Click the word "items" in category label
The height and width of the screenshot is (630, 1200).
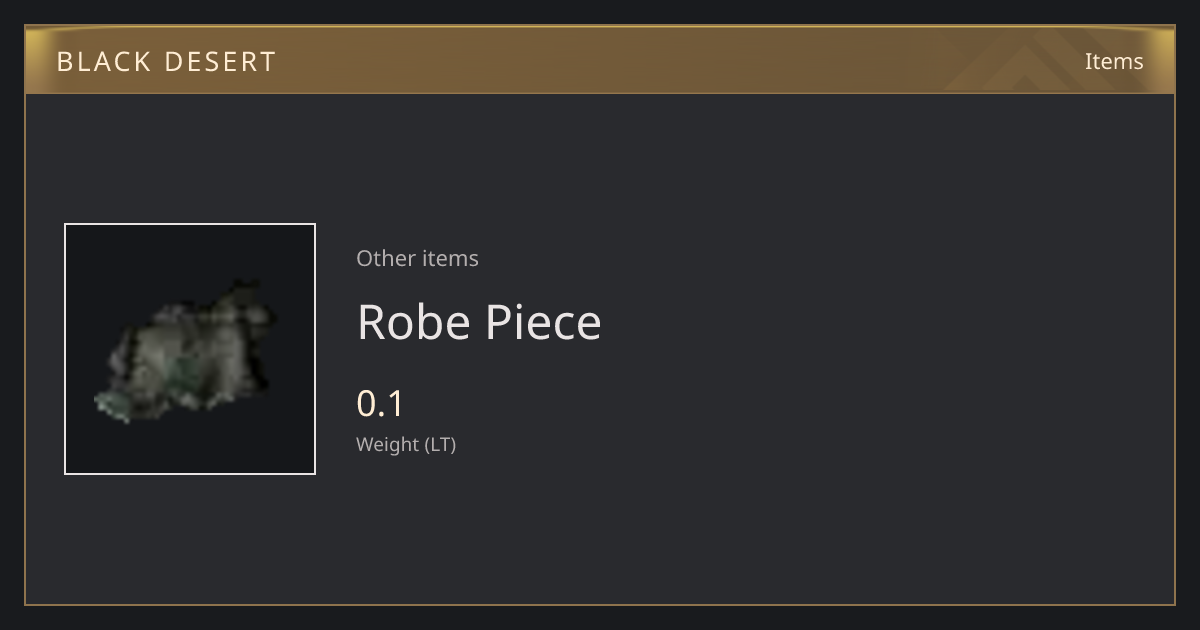click(450, 258)
